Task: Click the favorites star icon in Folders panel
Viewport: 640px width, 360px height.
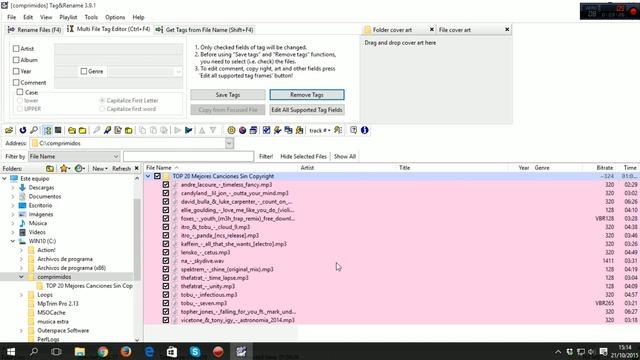Action: coord(64,168)
